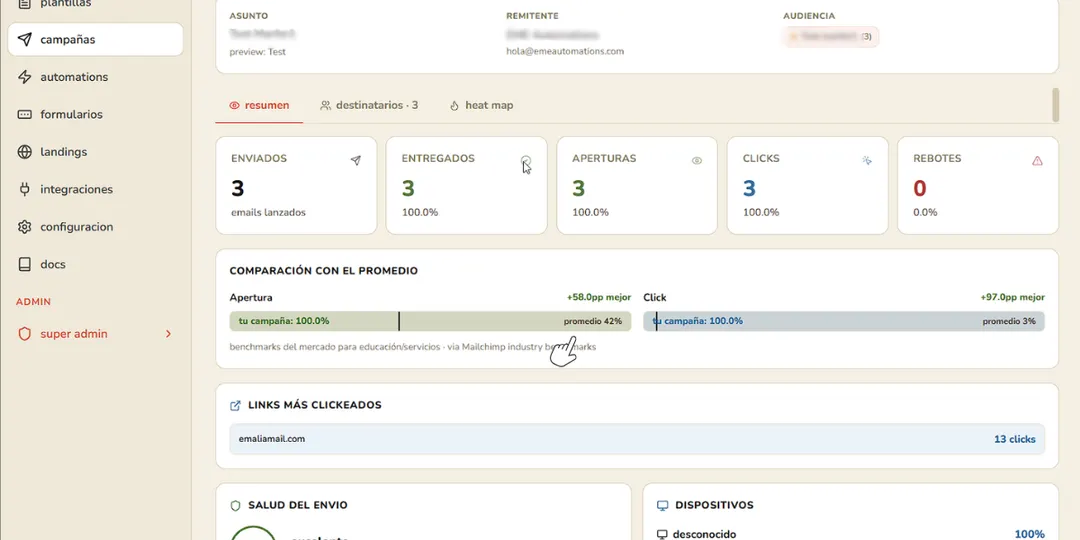Click the desconocido device icon
The image size is (1080, 540).
663,534
